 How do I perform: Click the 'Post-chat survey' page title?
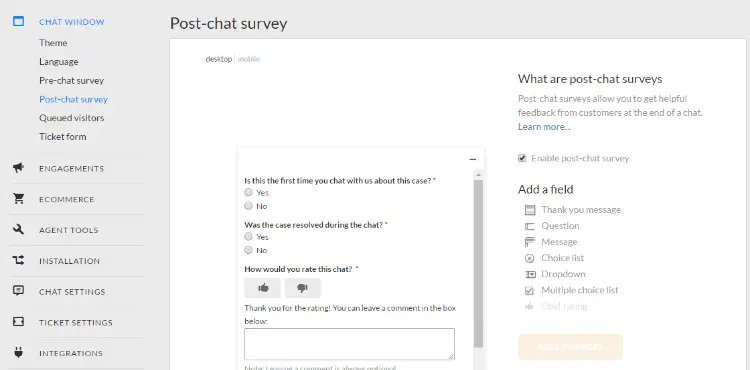tap(229, 23)
